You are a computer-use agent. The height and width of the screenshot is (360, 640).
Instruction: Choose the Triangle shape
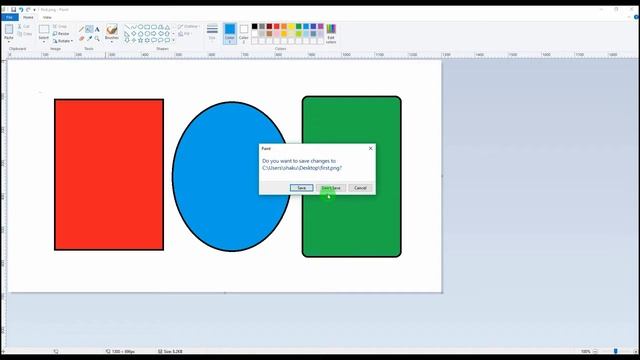point(167,27)
